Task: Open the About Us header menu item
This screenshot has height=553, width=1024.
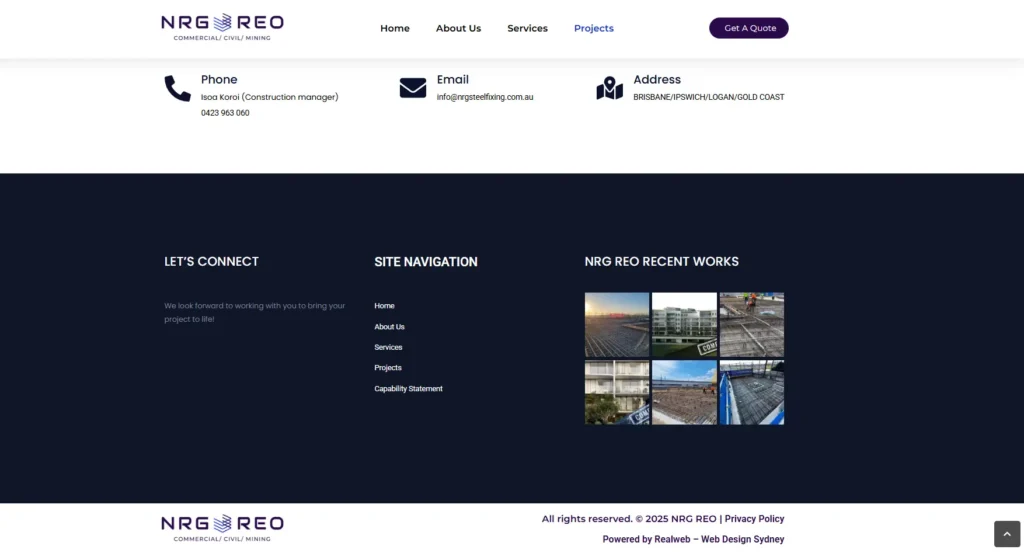Action: coord(458,28)
